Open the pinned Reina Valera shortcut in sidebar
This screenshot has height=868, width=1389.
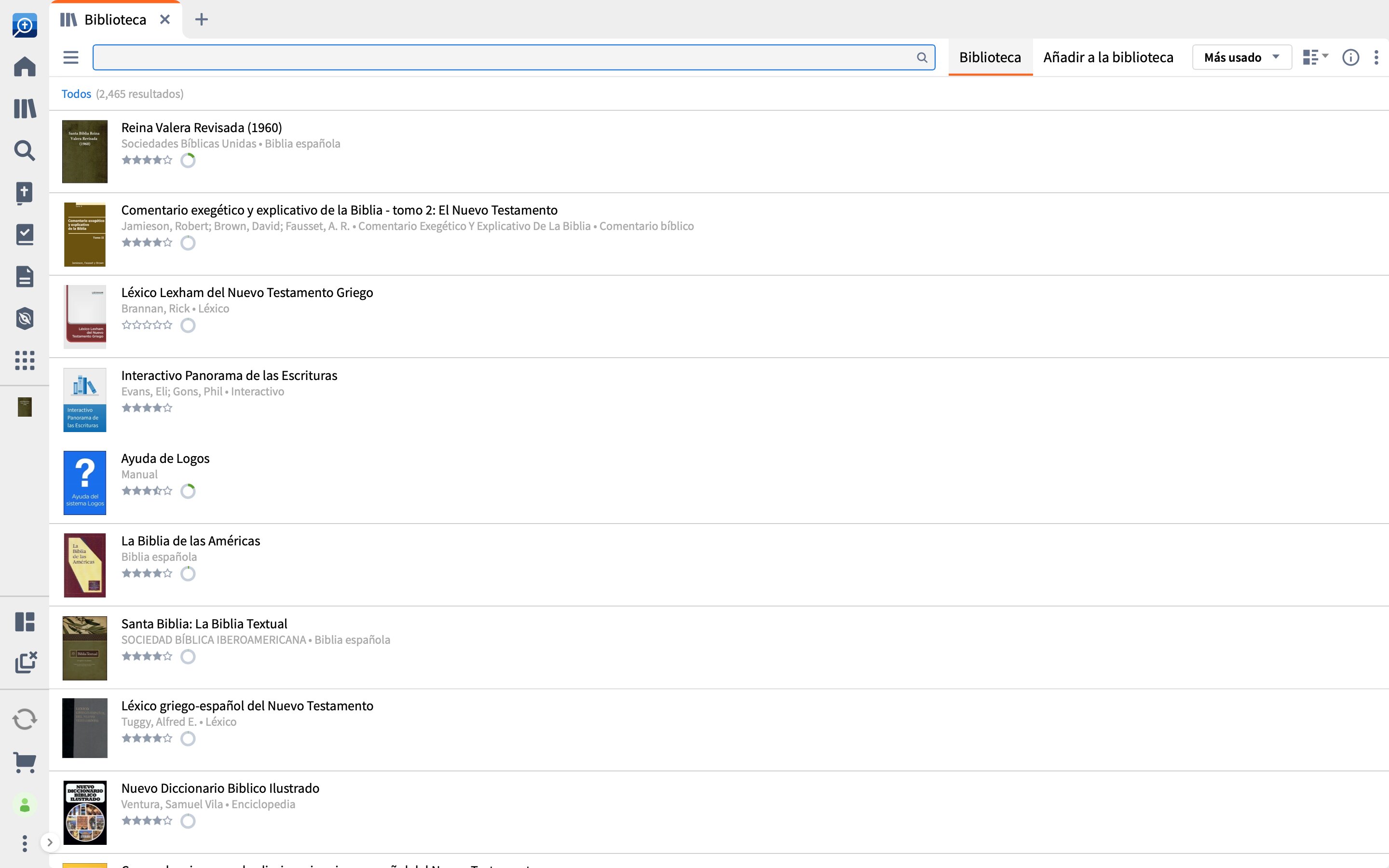[x=25, y=407]
